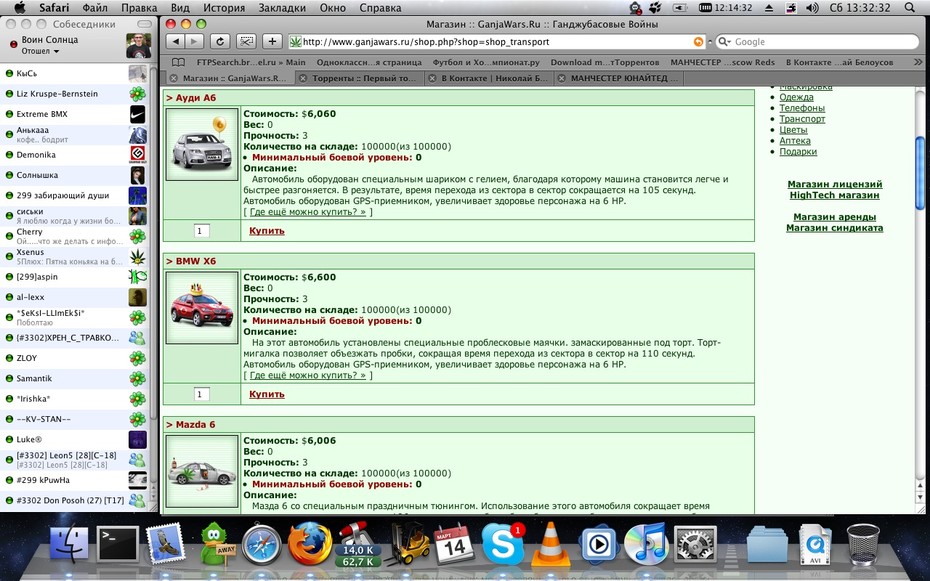Viewport: 930px width, 581px height.
Task: Show more bookmarks with the chevron
Action: coord(918,62)
